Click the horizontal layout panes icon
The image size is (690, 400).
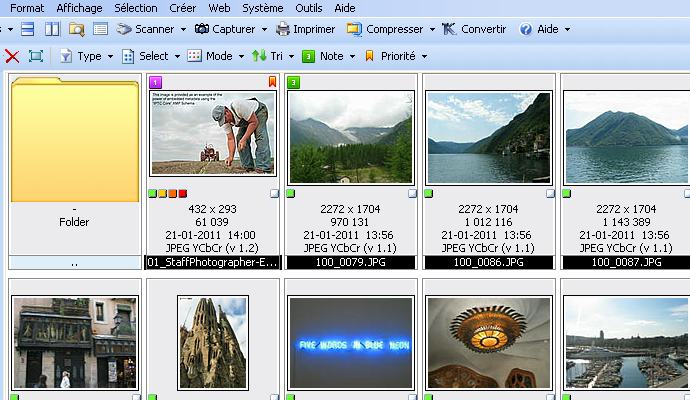point(28,29)
